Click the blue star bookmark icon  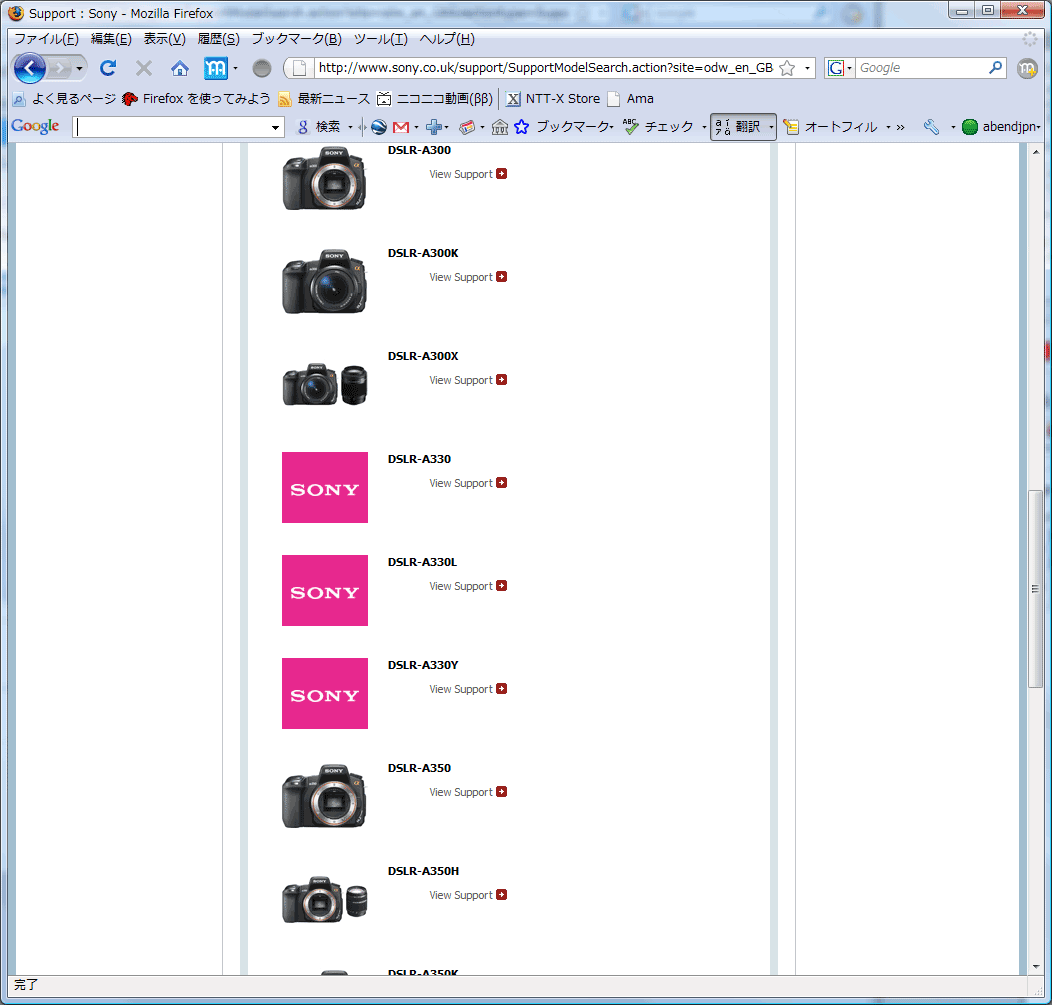[521, 126]
